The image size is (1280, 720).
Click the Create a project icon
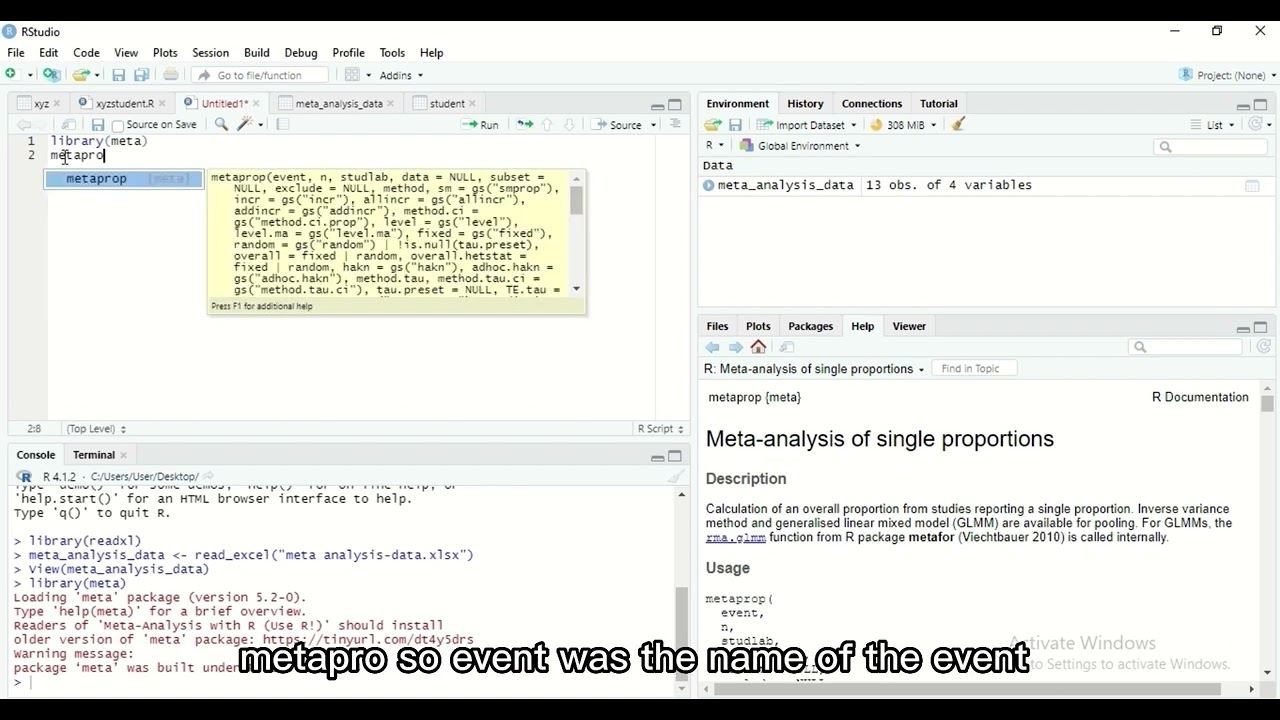[x=51, y=75]
